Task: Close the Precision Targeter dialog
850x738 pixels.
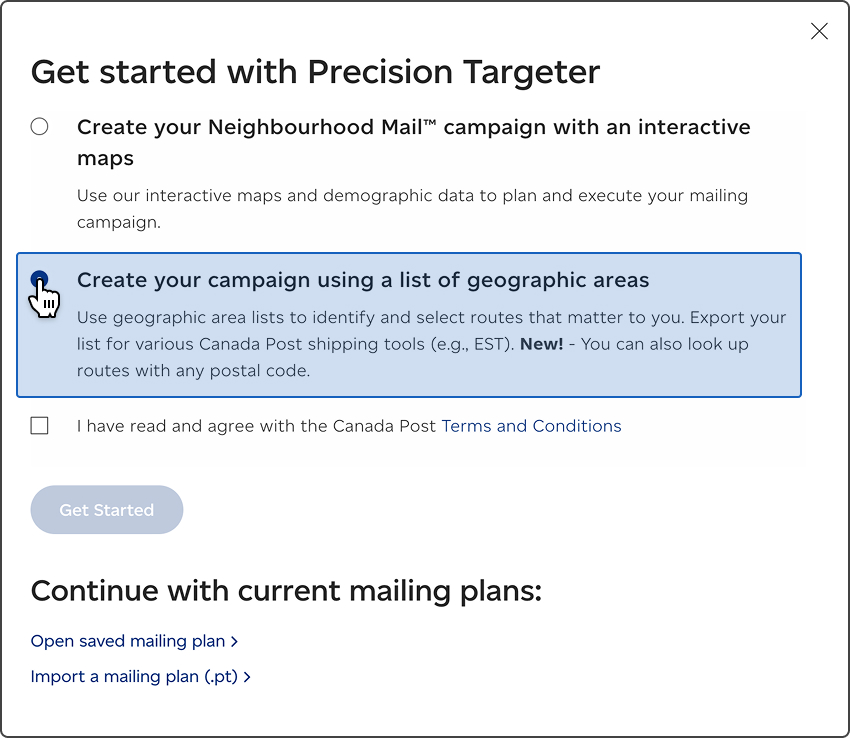Action: [x=819, y=31]
